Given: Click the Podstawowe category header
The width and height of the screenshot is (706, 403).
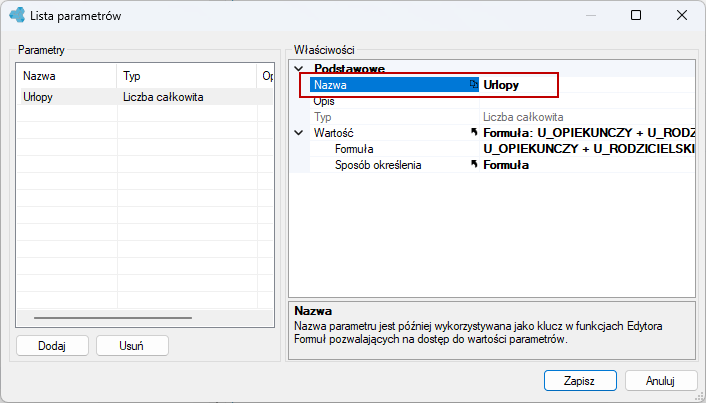Looking at the screenshot, I should point(349,69).
